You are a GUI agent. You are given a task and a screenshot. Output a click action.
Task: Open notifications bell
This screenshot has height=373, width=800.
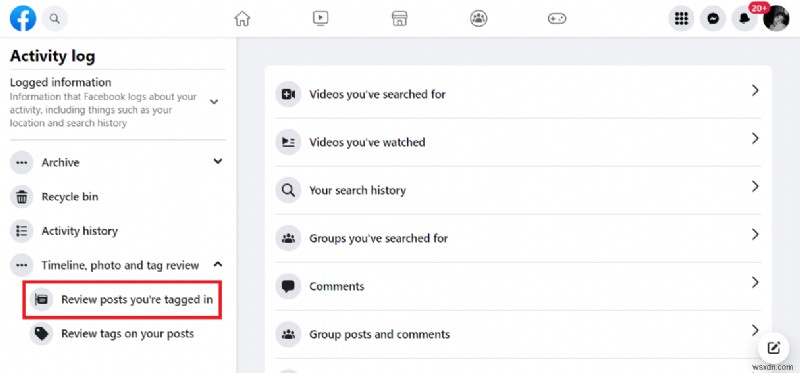[743, 19]
